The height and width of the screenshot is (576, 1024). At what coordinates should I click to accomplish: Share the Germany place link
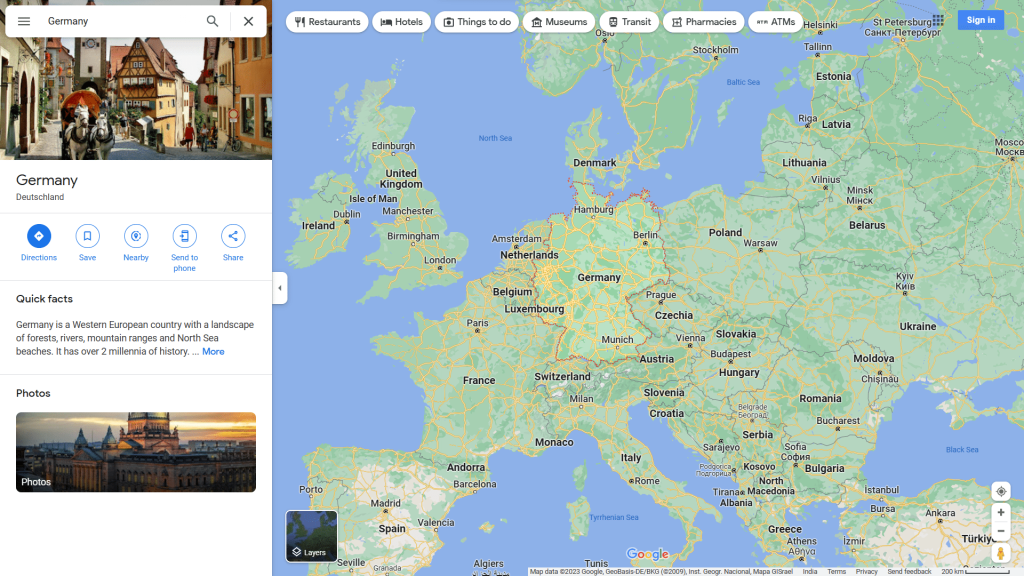233,243
